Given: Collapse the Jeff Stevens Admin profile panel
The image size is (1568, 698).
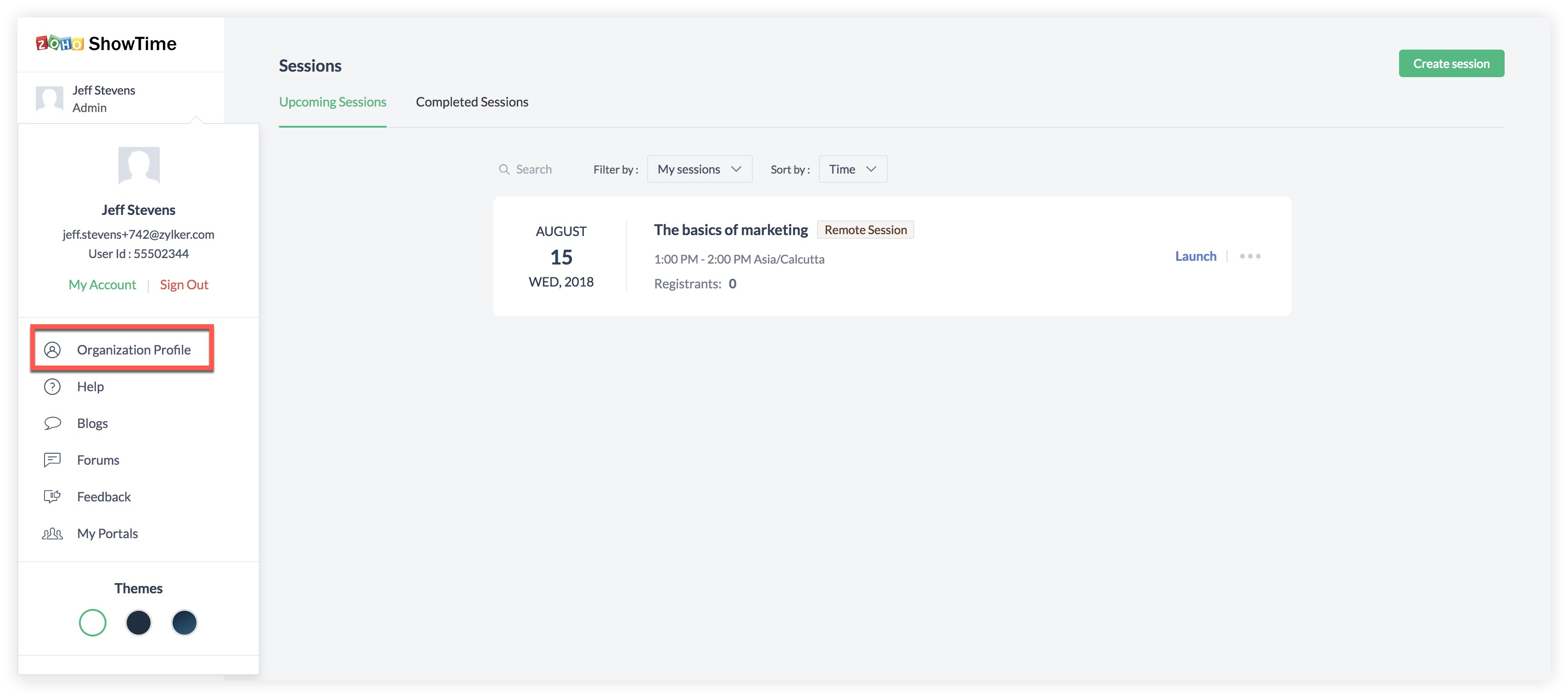Looking at the screenshot, I should pyautogui.click(x=103, y=99).
